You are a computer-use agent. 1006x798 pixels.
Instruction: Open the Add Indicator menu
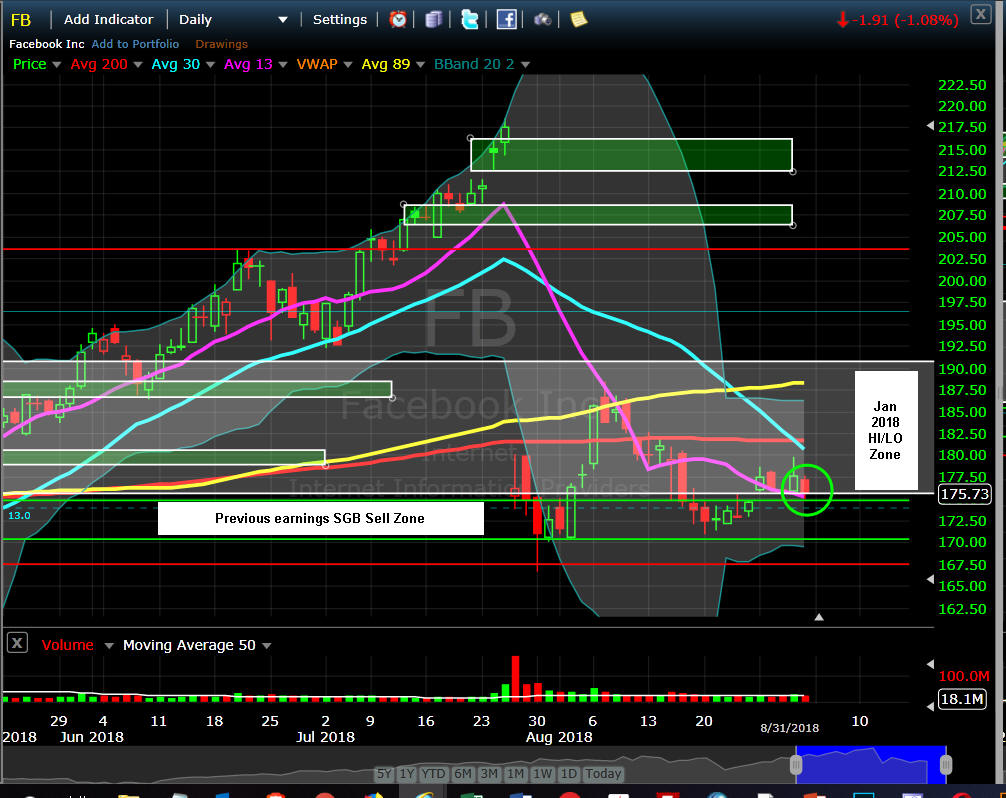(x=109, y=19)
